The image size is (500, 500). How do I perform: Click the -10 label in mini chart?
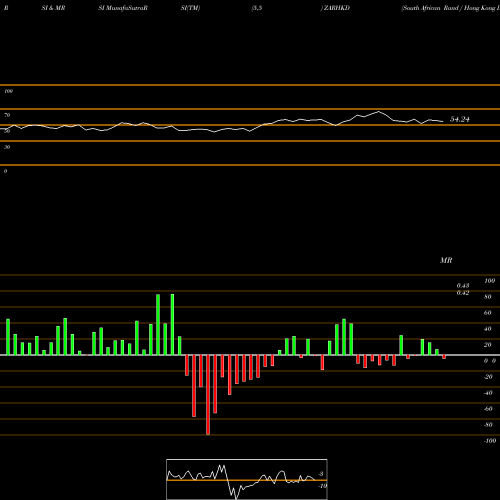[322, 486]
